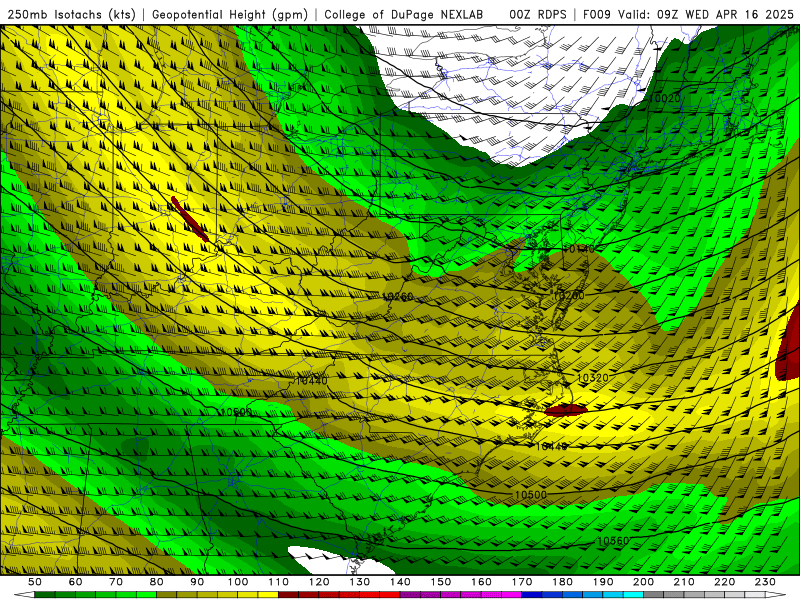The height and width of the screenshot is (600, 800).
Task: Click the left end arrow of the color bar
Action: click(x=24, y=594)
